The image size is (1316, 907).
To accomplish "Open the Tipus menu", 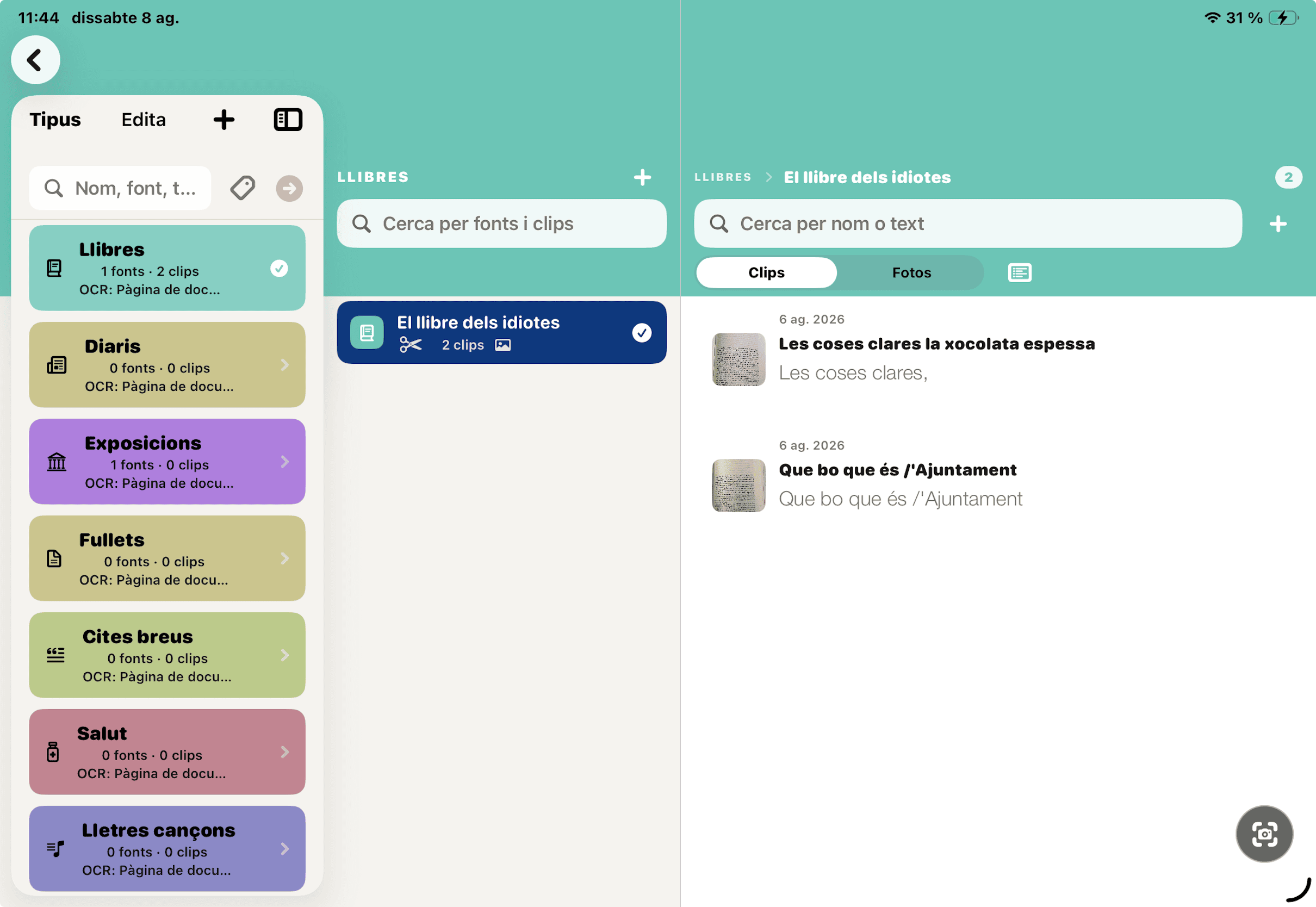I will coord(55,119).
